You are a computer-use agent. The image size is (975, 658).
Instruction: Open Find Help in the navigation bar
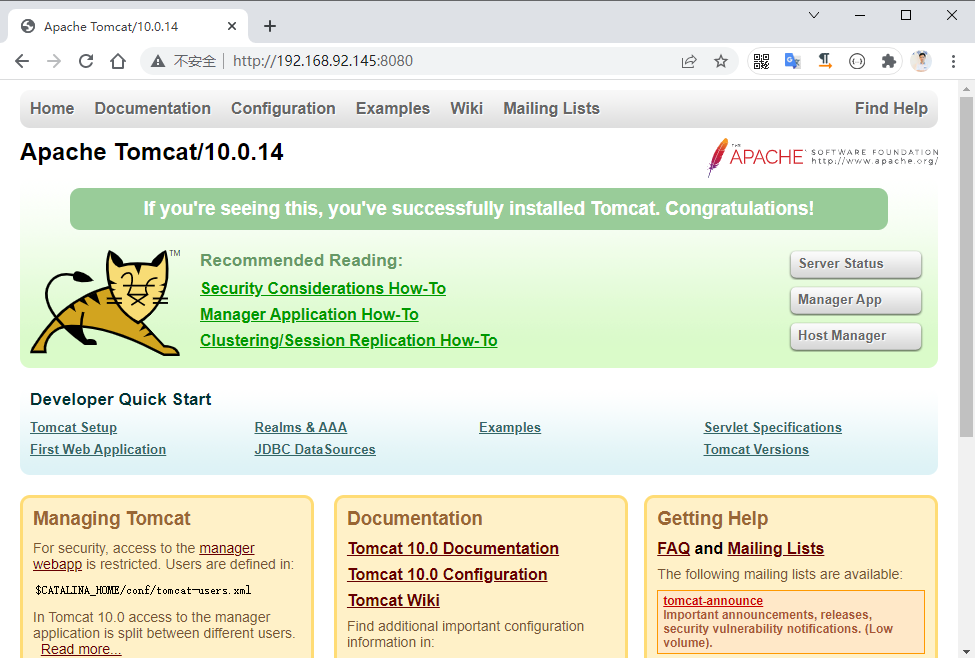tap(891, 108)
